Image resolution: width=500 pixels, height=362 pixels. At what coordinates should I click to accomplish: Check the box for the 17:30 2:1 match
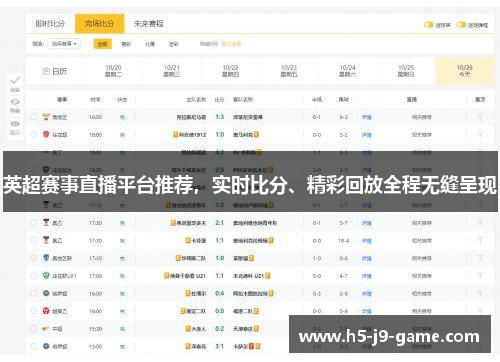tap(34, 223)
